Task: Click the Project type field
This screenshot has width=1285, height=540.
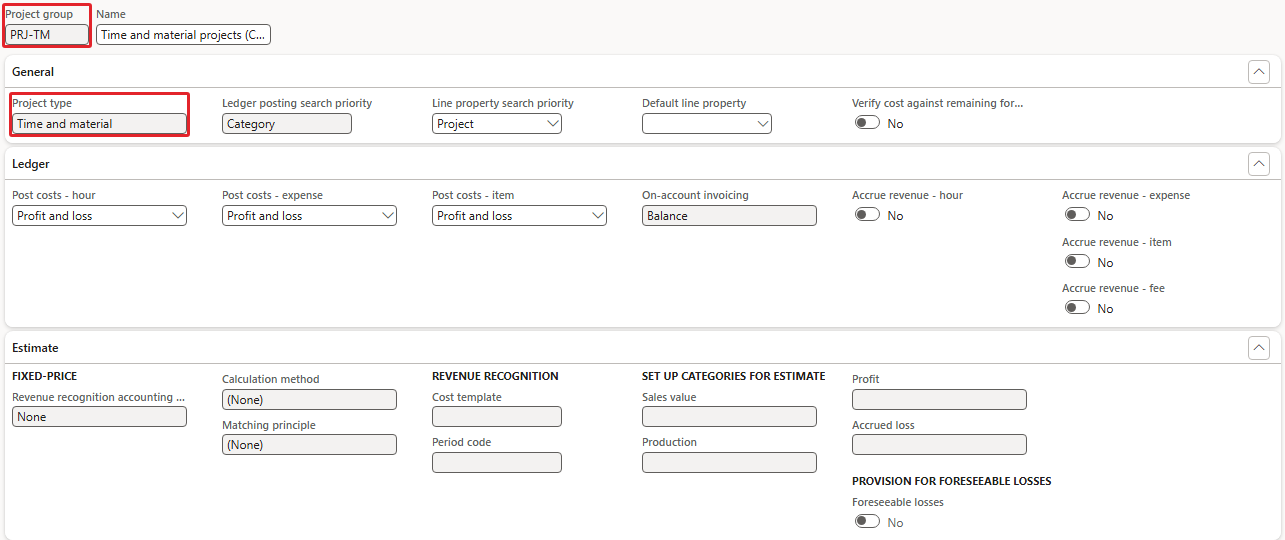Action: (x=99, y=124)
